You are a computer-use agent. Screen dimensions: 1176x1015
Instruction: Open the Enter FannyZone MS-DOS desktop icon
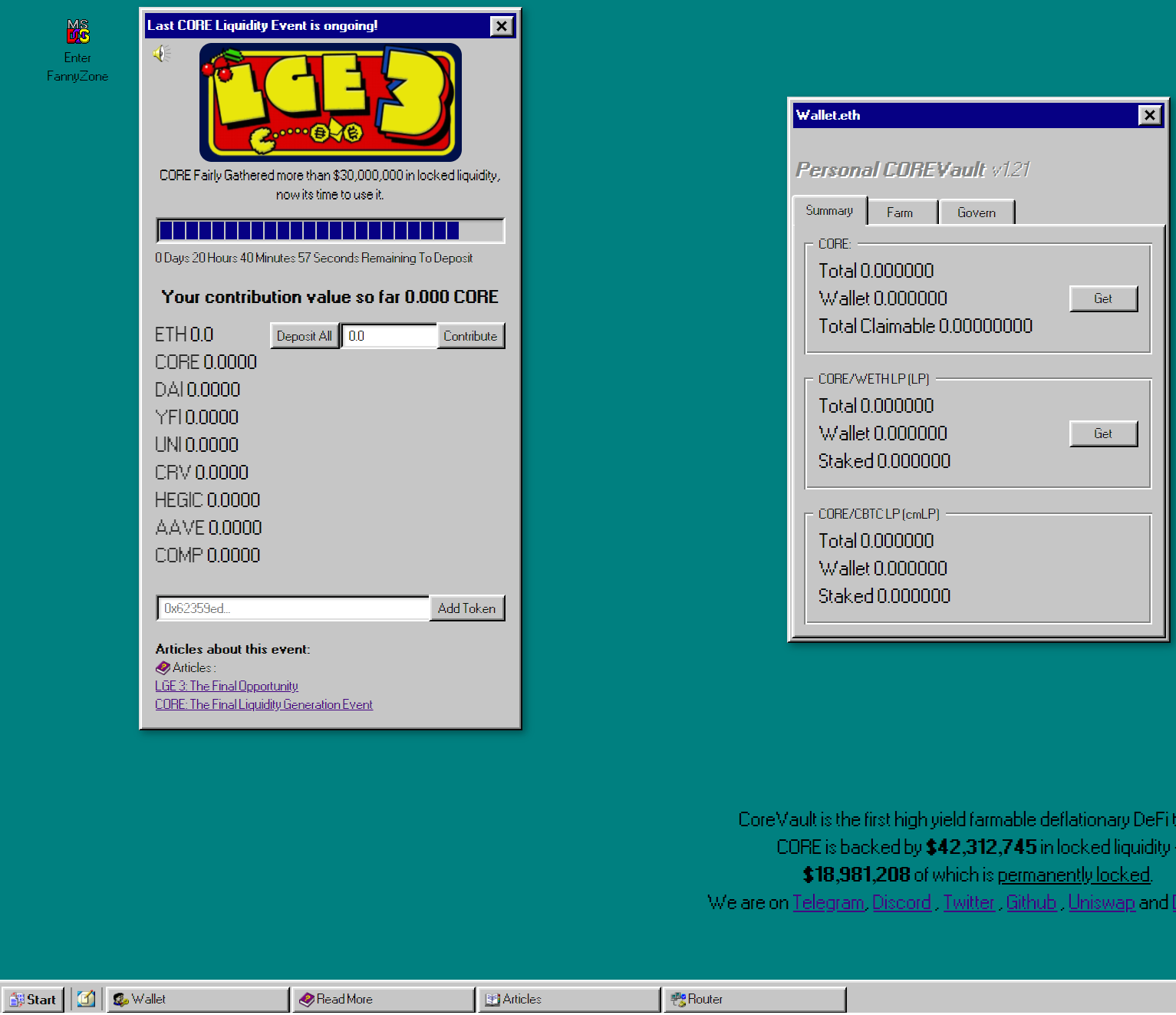tap(77, 51)
